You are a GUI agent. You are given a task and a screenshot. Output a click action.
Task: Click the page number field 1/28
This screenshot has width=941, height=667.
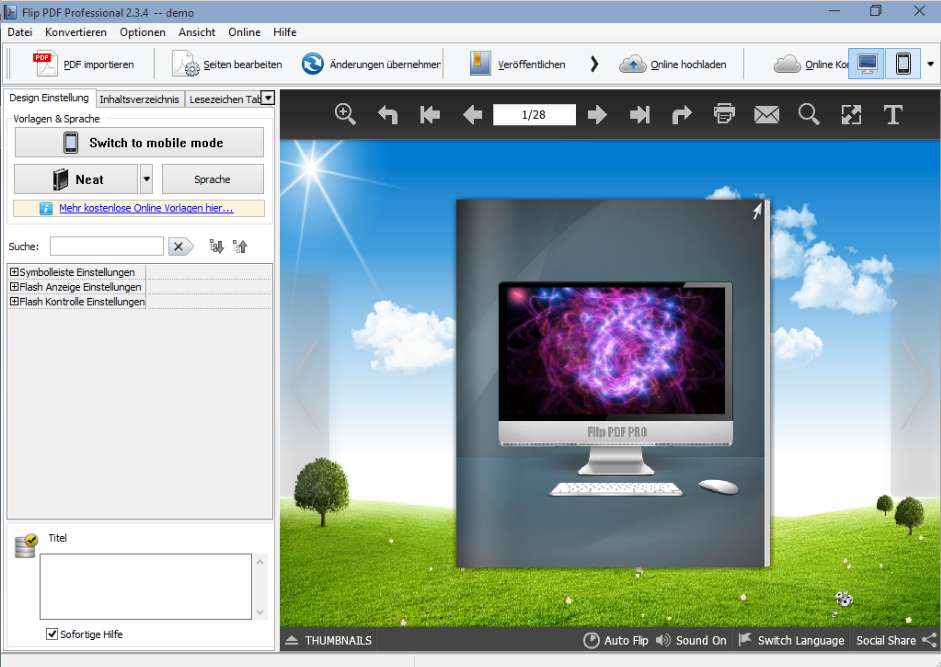click(534, 115)
